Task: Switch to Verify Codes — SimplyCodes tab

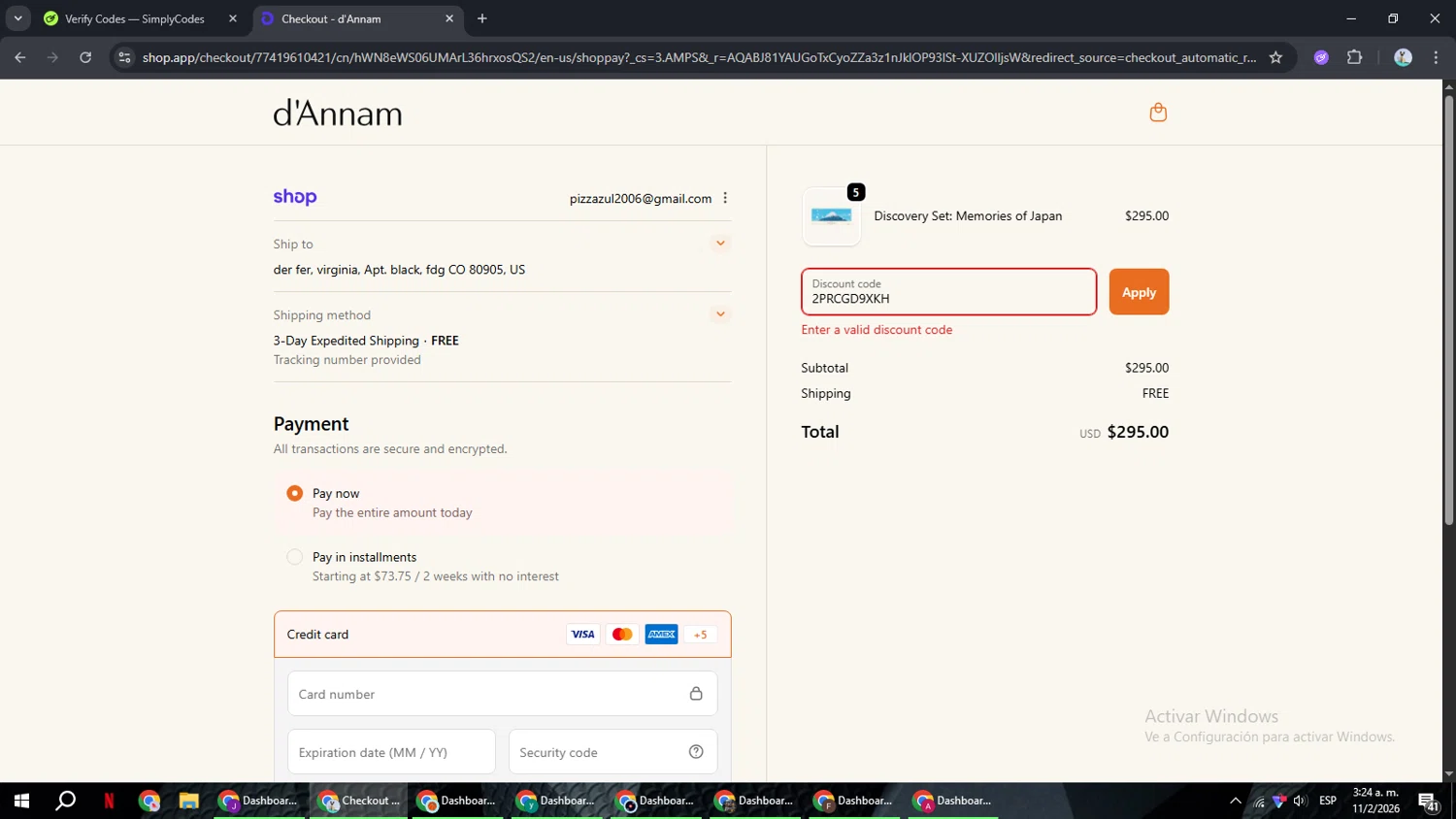Action: 135,18
